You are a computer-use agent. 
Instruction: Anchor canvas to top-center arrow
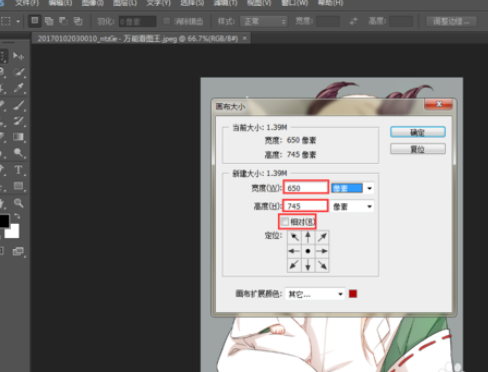click(308, 237)
